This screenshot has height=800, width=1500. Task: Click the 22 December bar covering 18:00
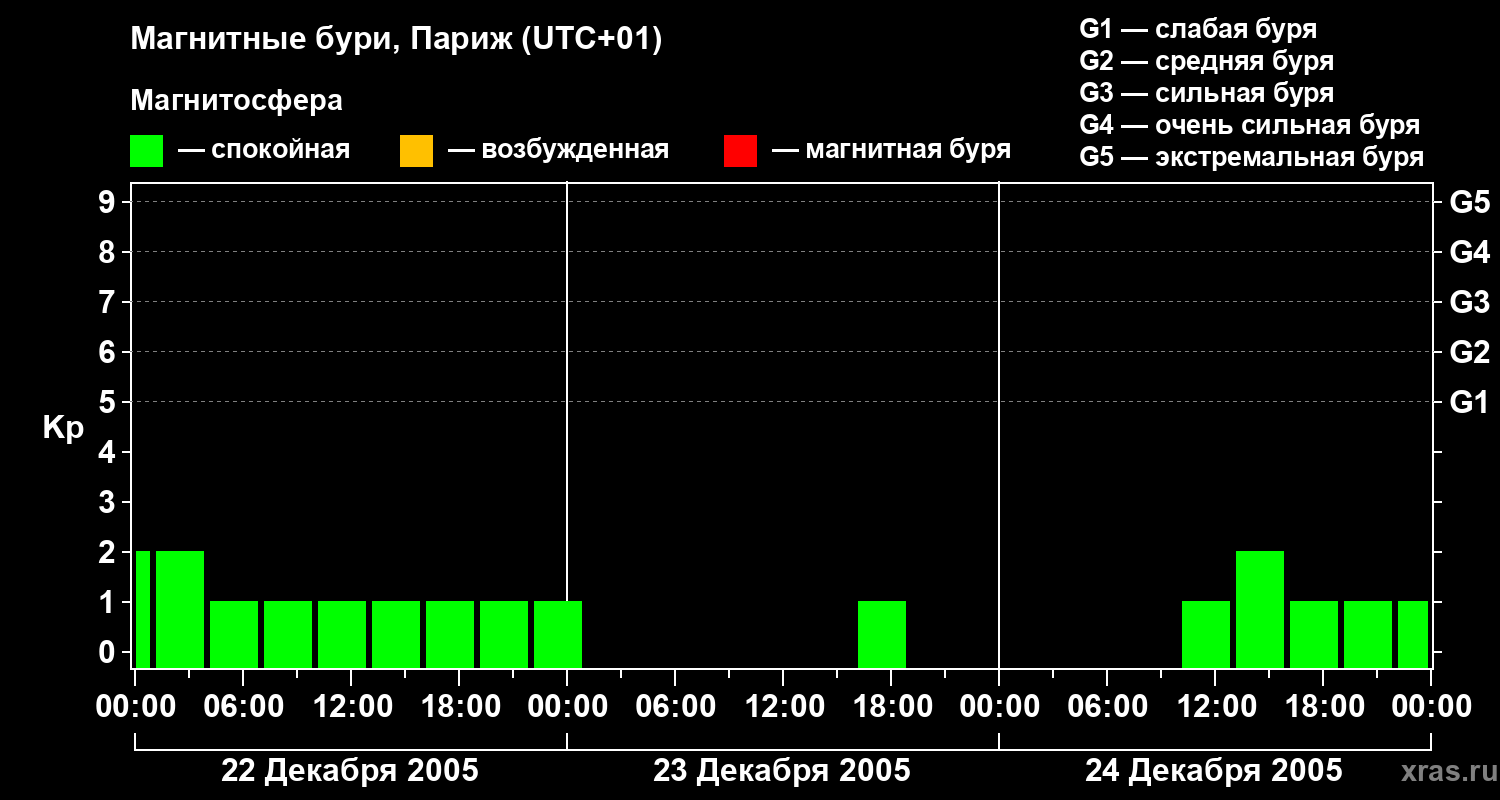click(450, 634)
